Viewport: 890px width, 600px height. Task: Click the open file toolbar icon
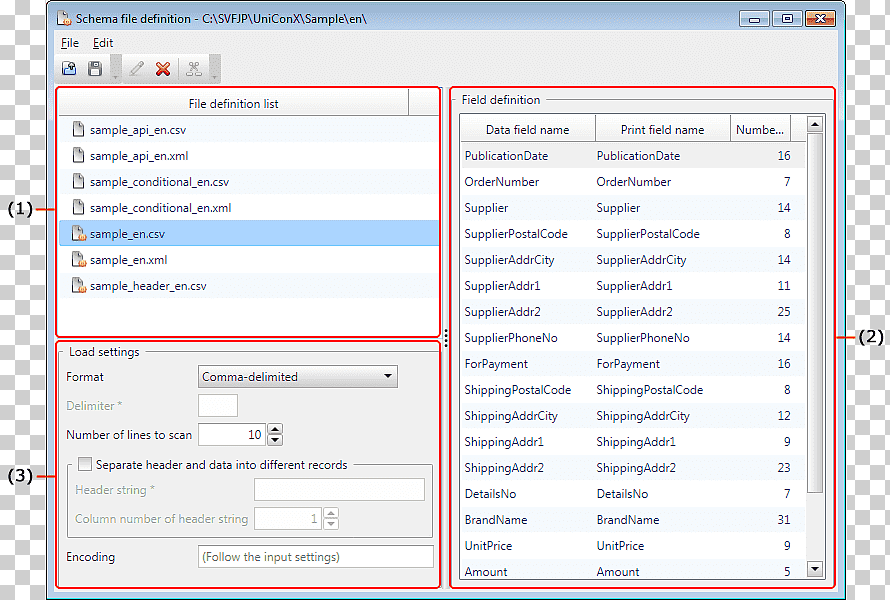click(x=69, y=69)
